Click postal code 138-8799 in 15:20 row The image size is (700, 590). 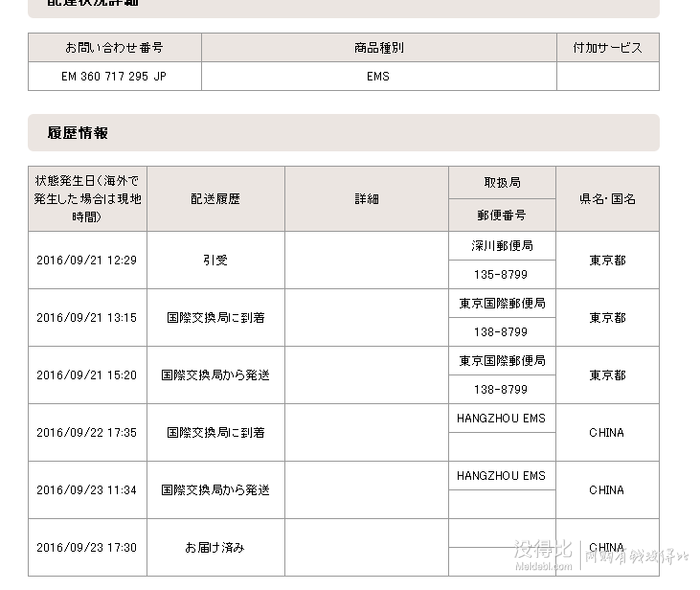501,390
